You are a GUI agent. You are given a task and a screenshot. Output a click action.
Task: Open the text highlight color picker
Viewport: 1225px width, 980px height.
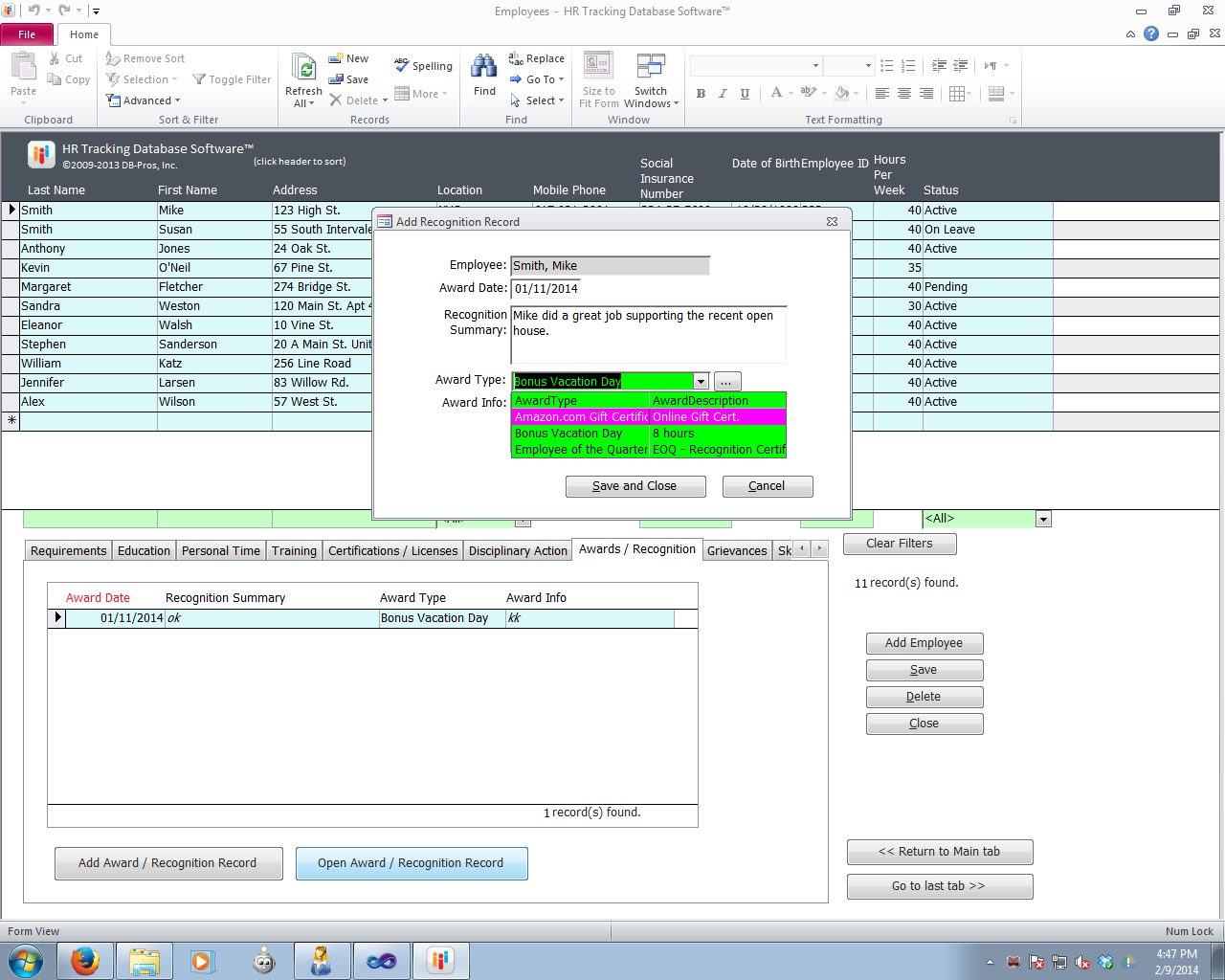point(813,93)
